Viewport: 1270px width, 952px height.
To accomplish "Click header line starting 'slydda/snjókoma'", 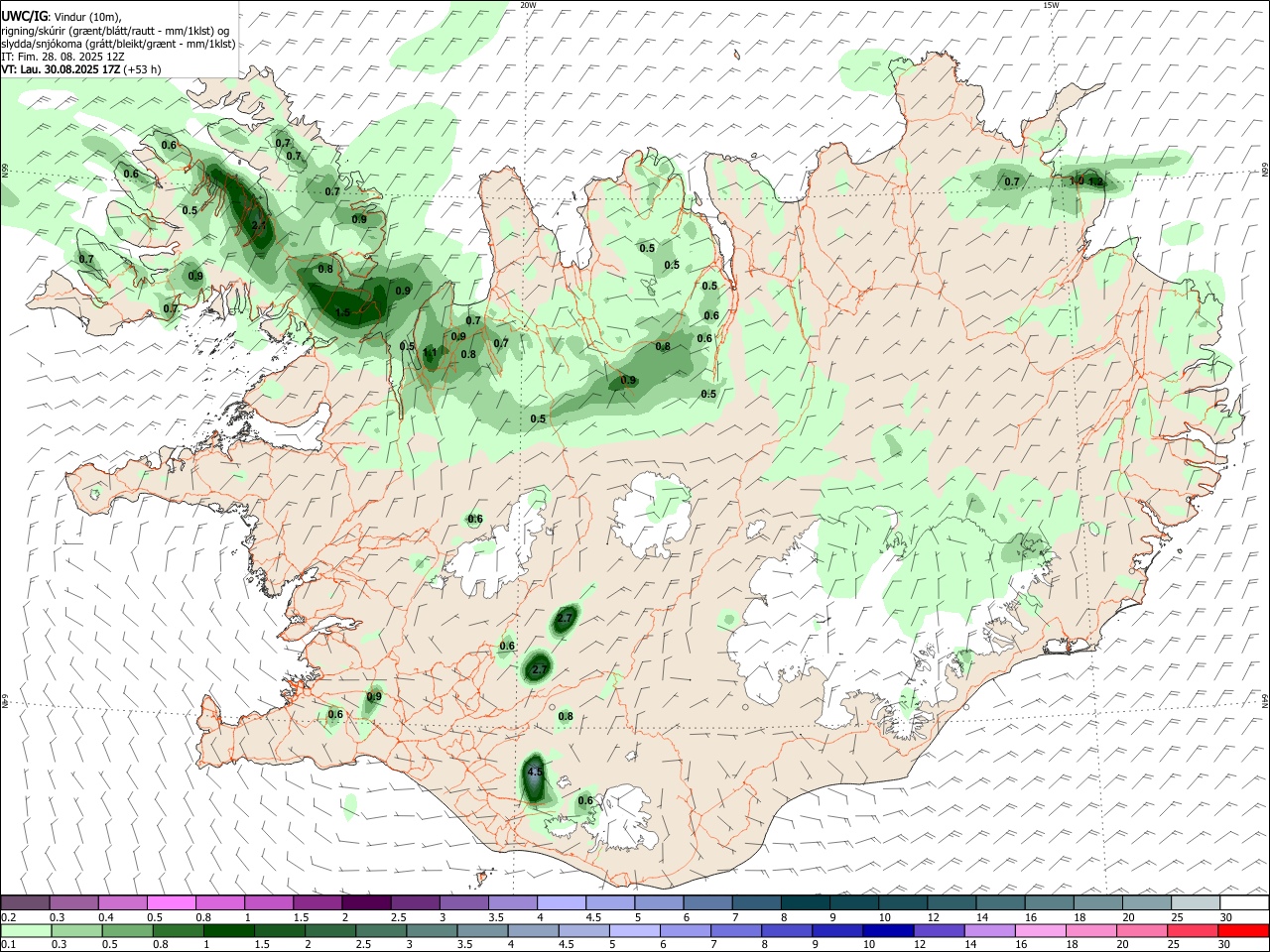I will (118, 44).
